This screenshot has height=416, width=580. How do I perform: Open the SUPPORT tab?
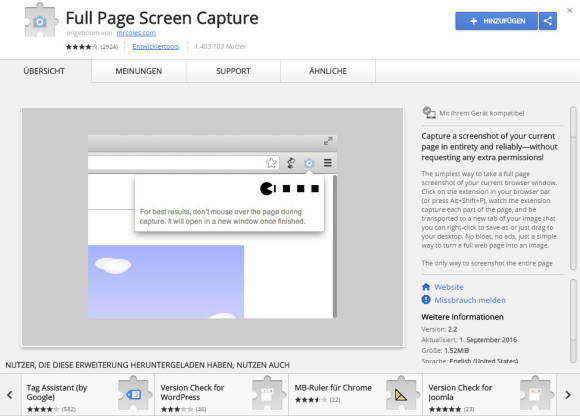coord(233,71)
